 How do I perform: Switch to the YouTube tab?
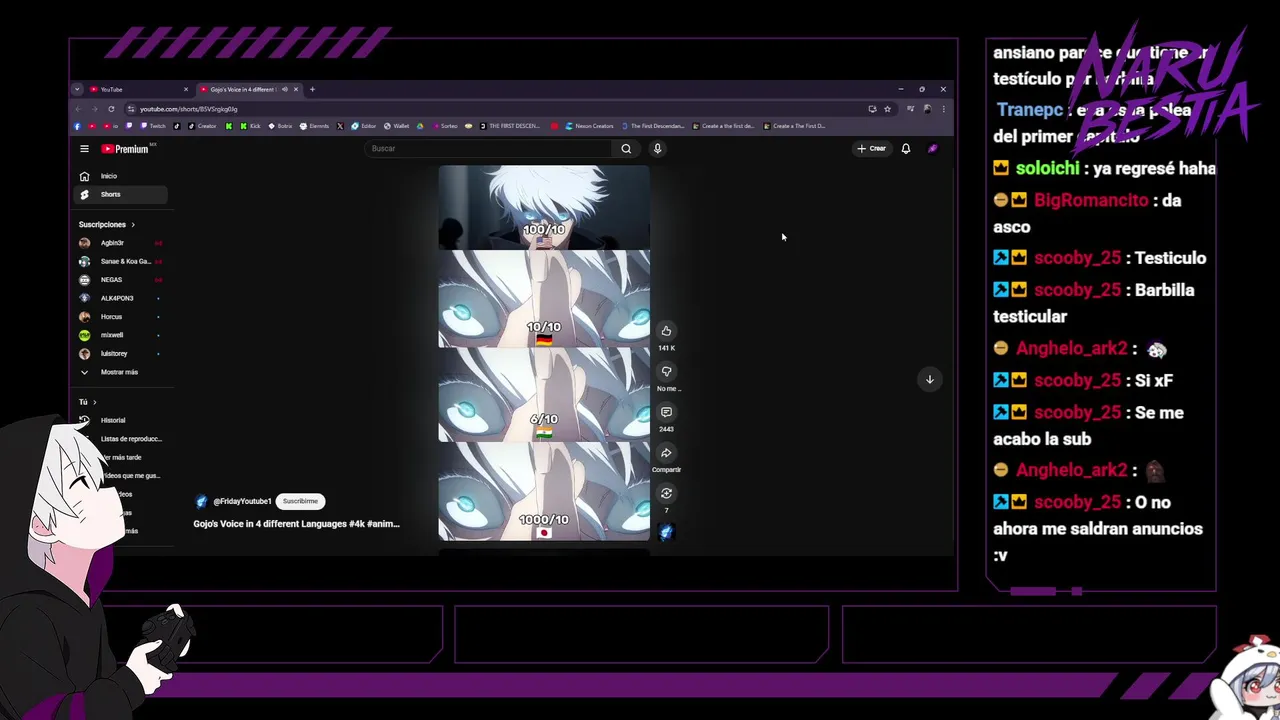[137, 89]
